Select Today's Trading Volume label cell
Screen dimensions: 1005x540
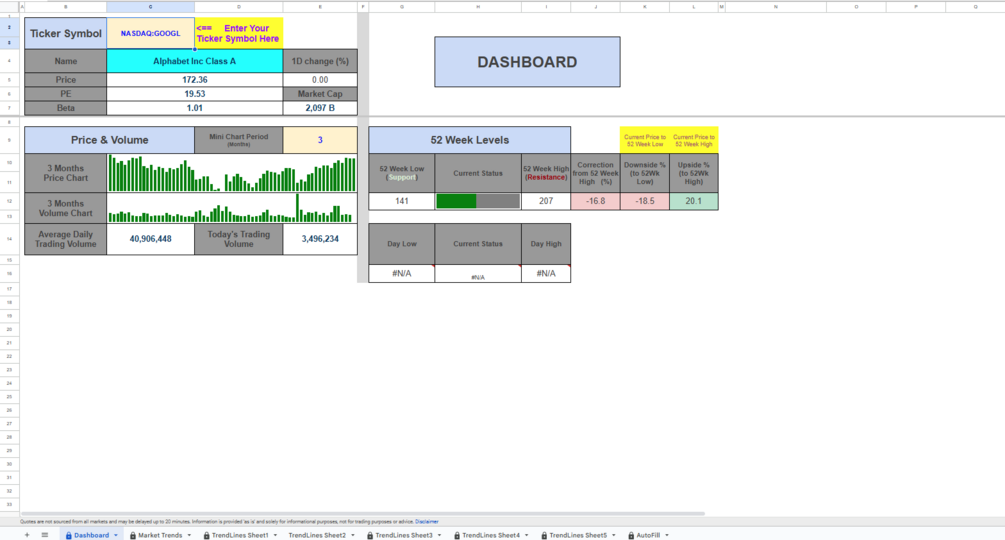click(238, 239)
